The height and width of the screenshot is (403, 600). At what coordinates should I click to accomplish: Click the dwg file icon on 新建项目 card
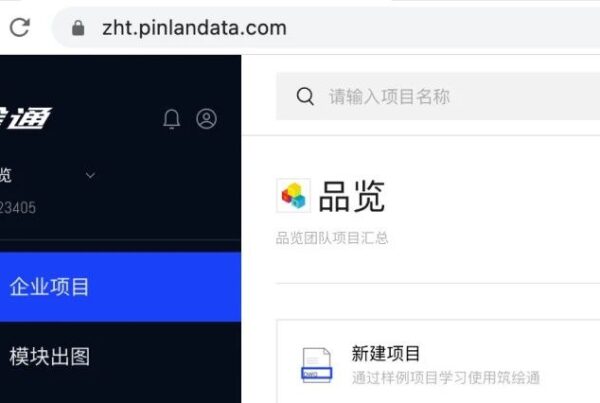point(316,365)
